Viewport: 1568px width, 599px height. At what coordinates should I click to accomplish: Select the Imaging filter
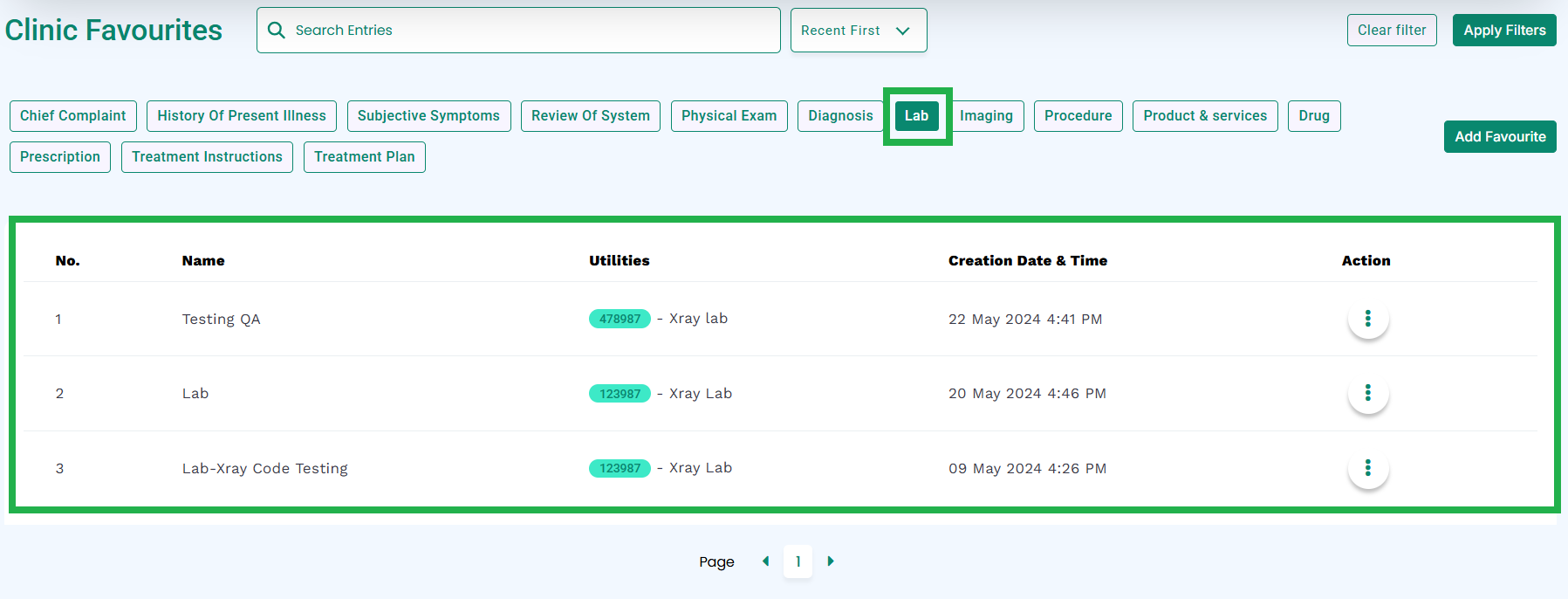coord(986,116)
